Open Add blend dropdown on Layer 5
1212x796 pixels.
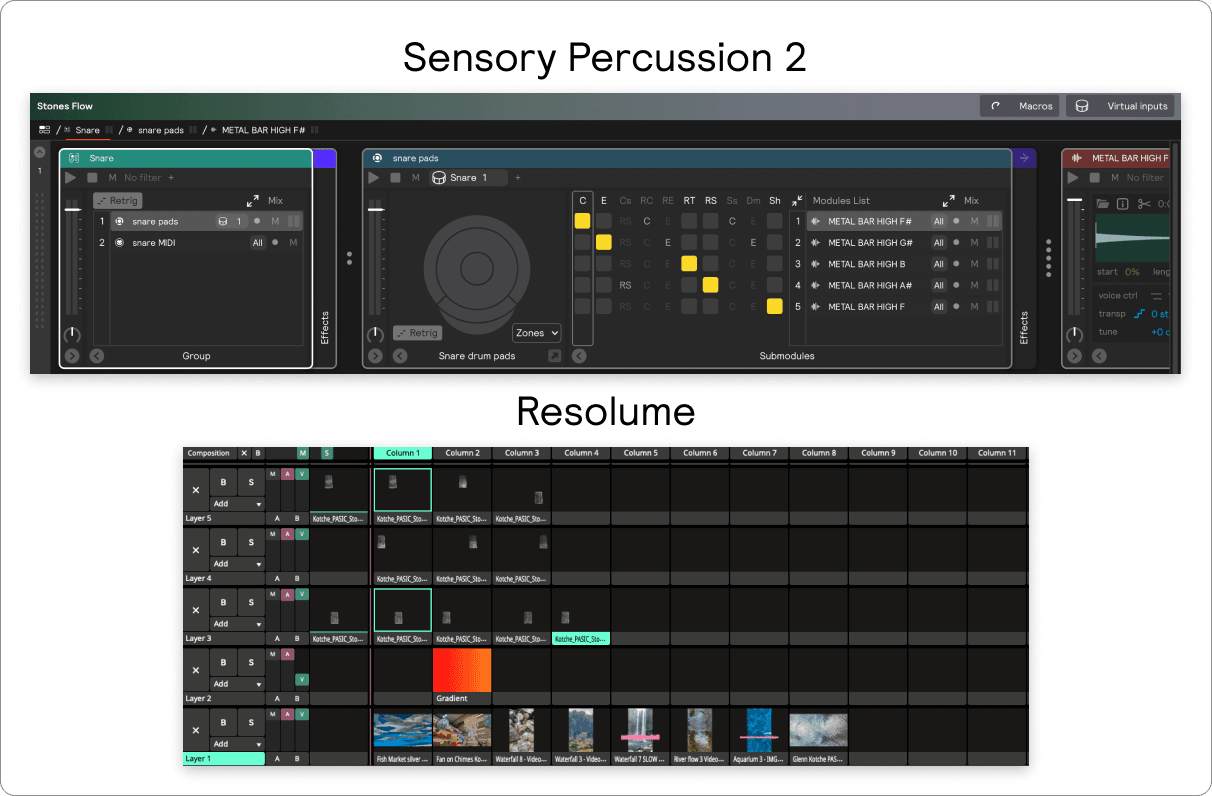[237, 504]
